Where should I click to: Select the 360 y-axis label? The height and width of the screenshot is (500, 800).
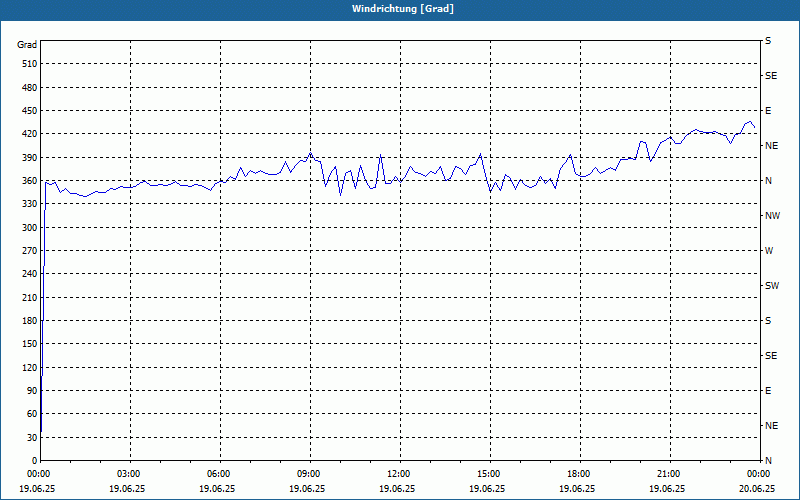click(x=30, y=181)
